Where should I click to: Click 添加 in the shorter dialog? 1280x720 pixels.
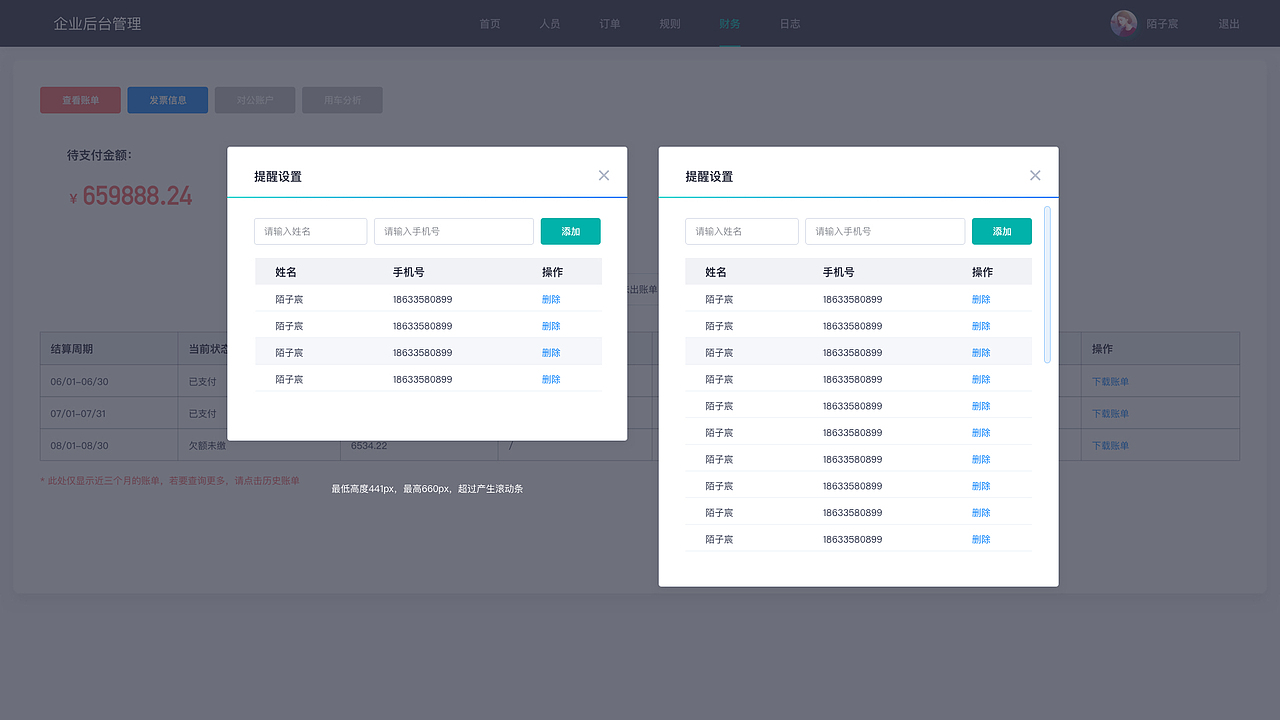click(x=571, y=231)
